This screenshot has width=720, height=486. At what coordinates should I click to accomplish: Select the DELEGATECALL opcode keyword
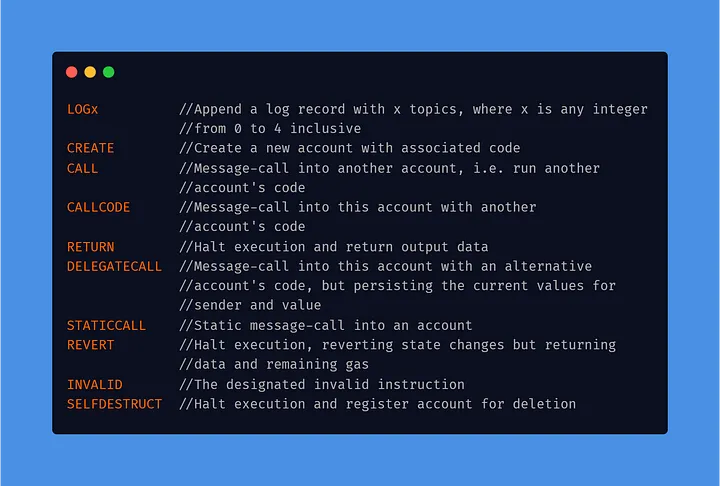[114, 266]
